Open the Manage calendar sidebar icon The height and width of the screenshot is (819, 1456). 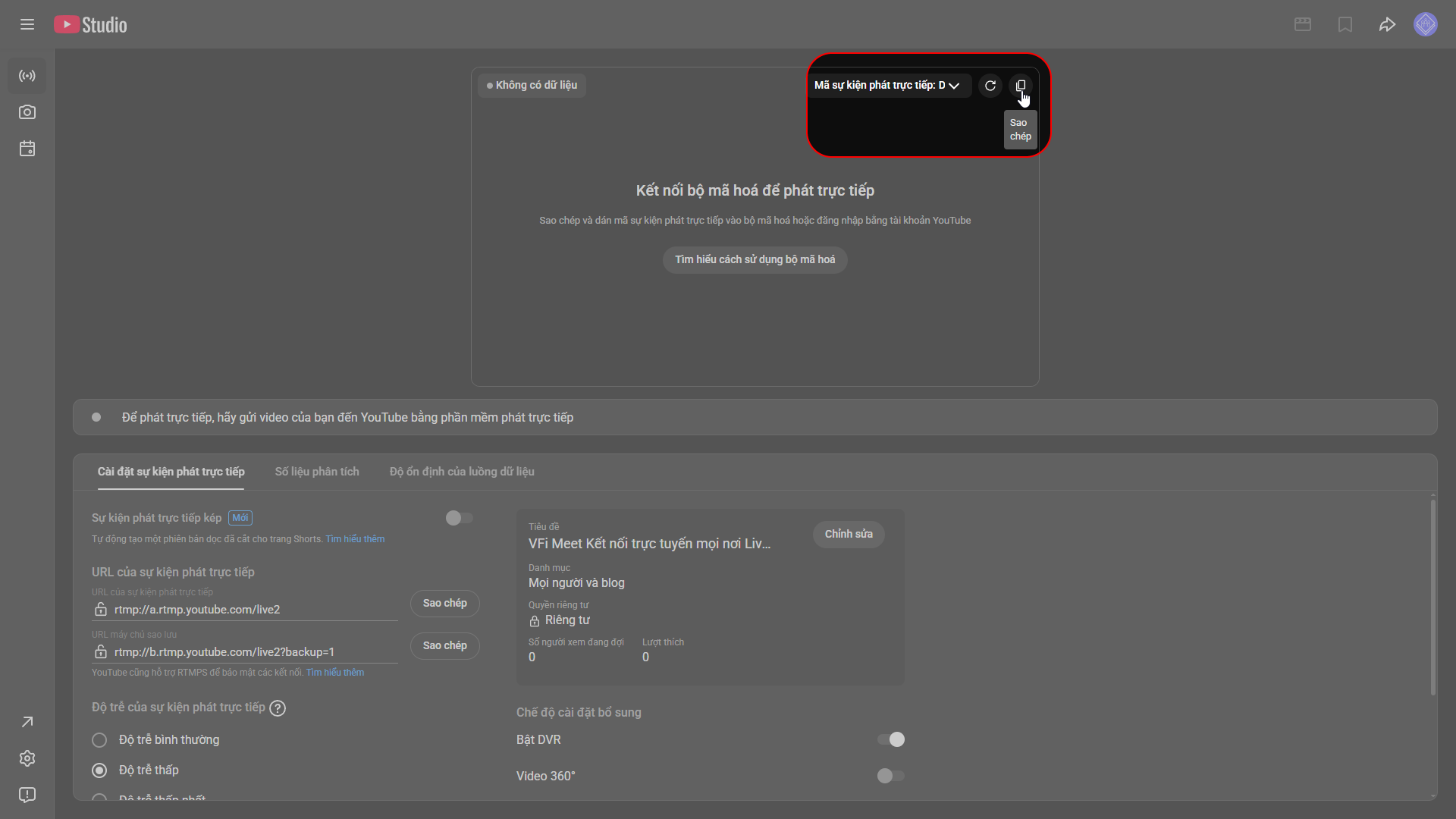click(27, 149)
